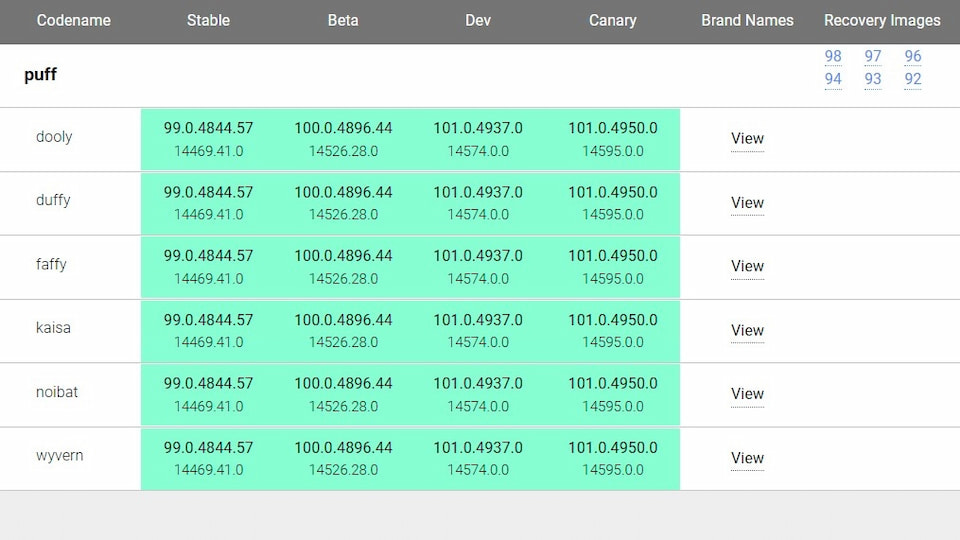Image resolution: width=960 pixels, height=540 pixels.
Task: View brand names for duffy
Action: tap(747, 203)
